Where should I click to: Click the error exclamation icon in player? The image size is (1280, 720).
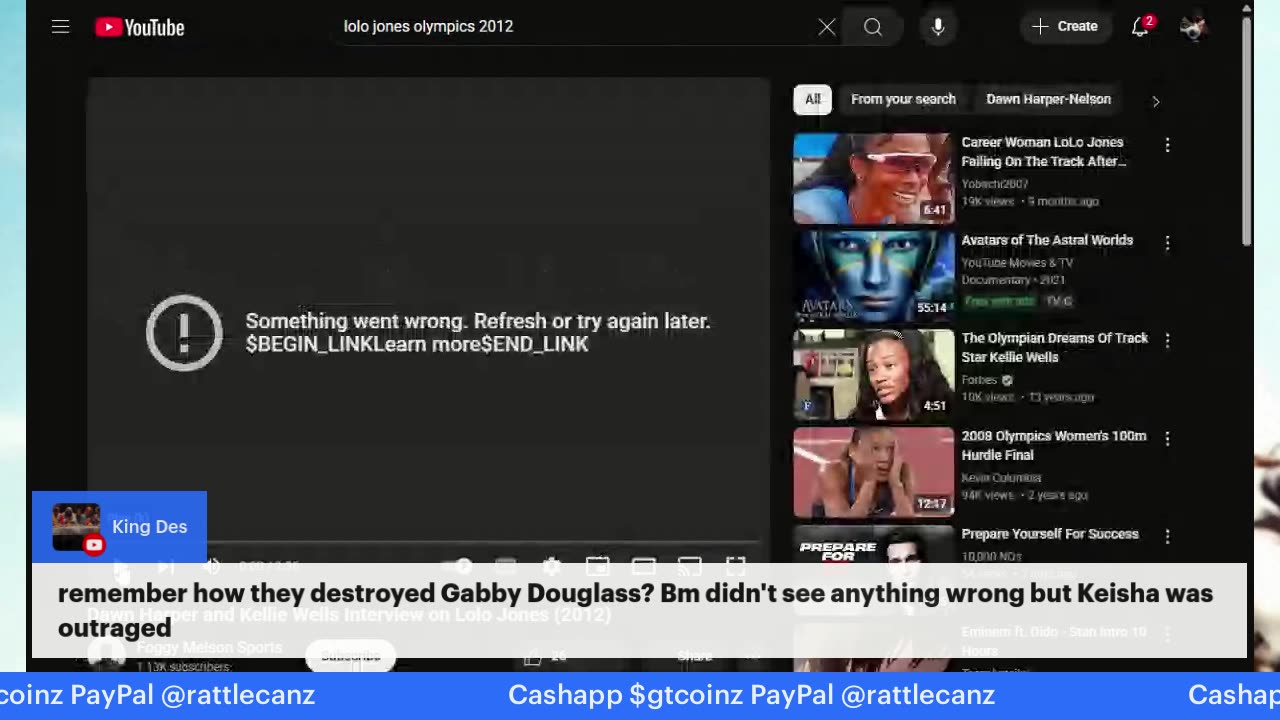point(184,333)
